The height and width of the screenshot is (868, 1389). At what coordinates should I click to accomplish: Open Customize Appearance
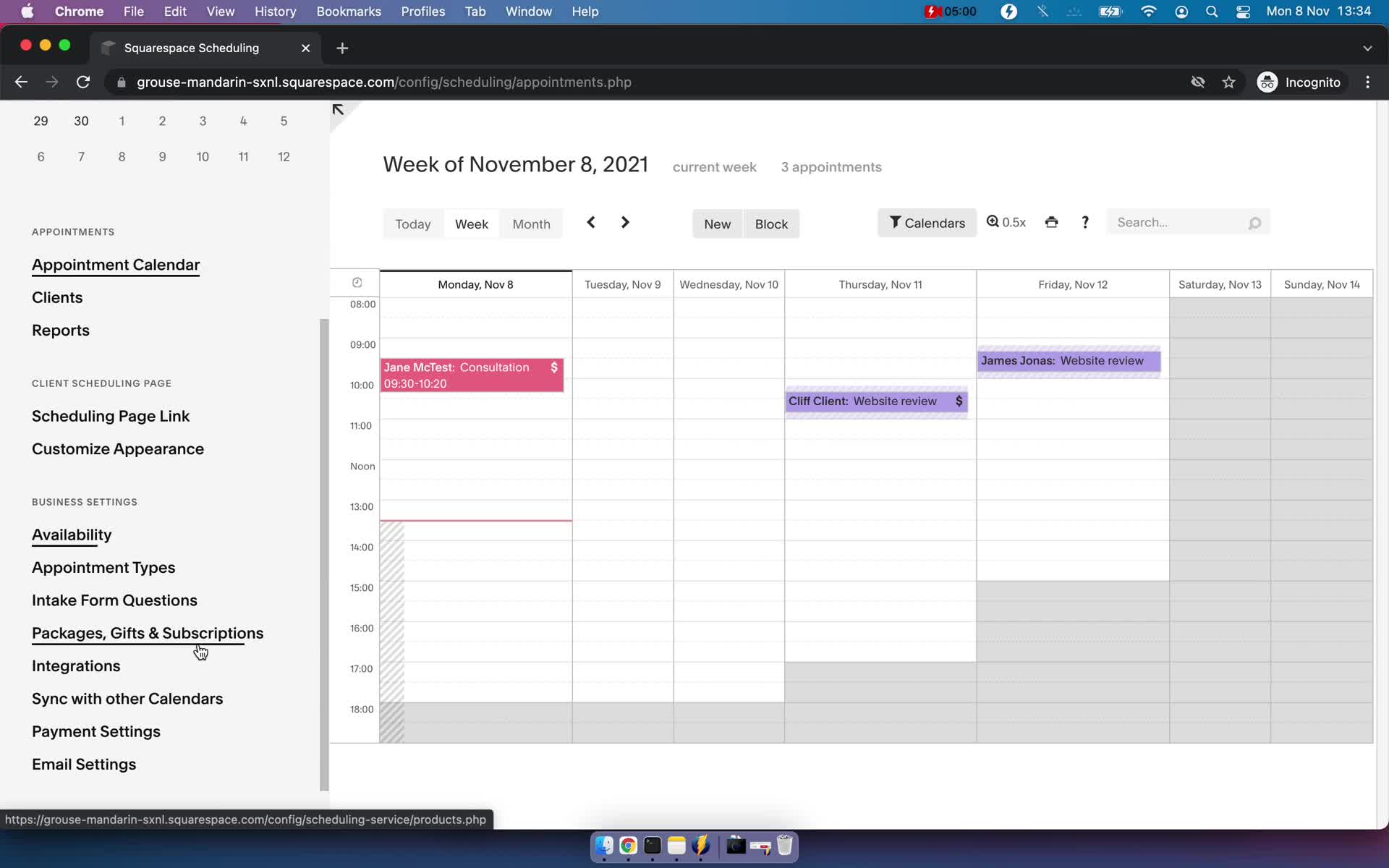point(118,448)
